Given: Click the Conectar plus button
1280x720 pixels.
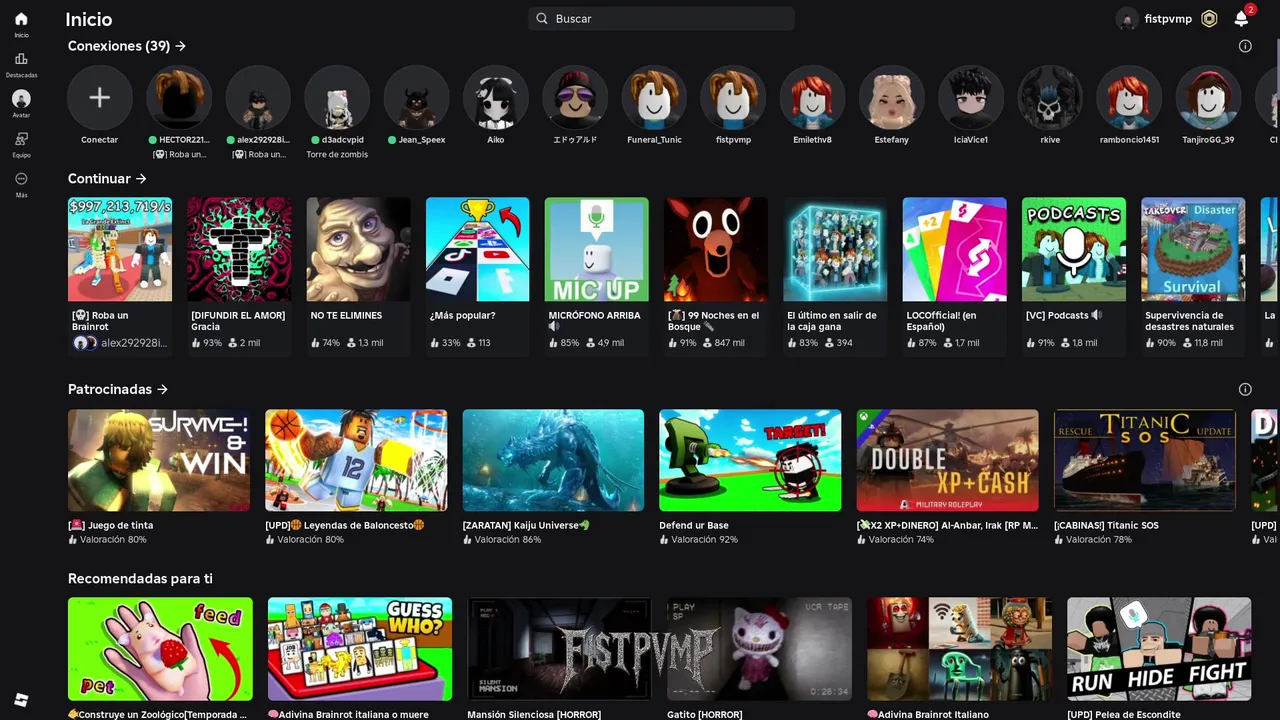Looking at the screenshot, I should [x=99, y=98].
